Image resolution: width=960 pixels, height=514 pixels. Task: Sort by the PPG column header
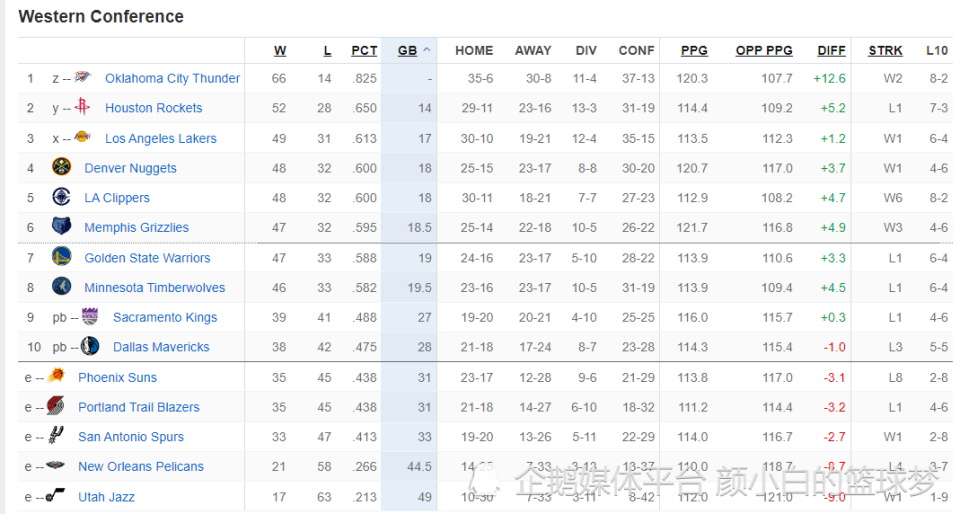(x=694, y=51)
